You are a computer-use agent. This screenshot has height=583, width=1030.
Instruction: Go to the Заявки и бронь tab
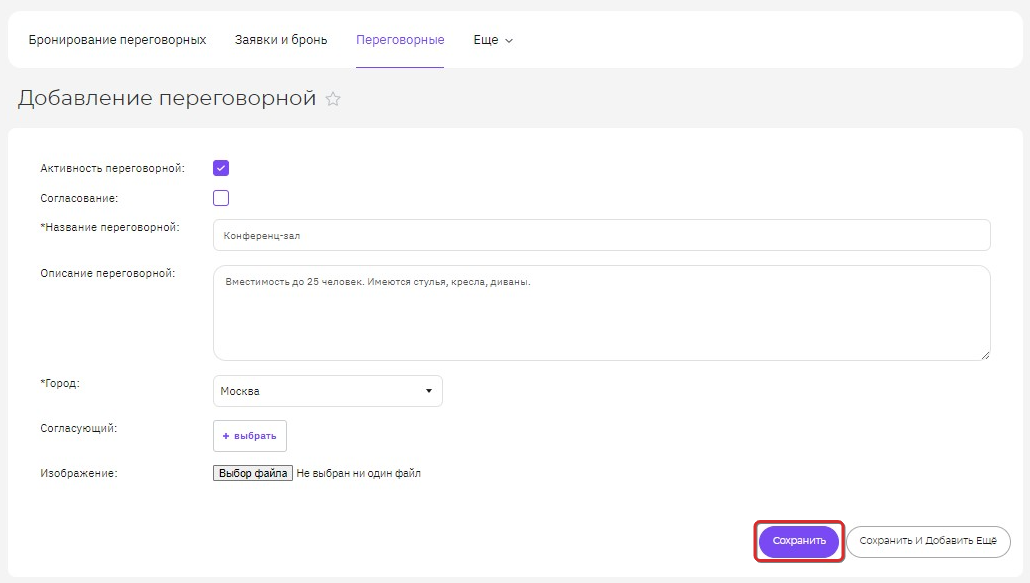coord(281,40)
